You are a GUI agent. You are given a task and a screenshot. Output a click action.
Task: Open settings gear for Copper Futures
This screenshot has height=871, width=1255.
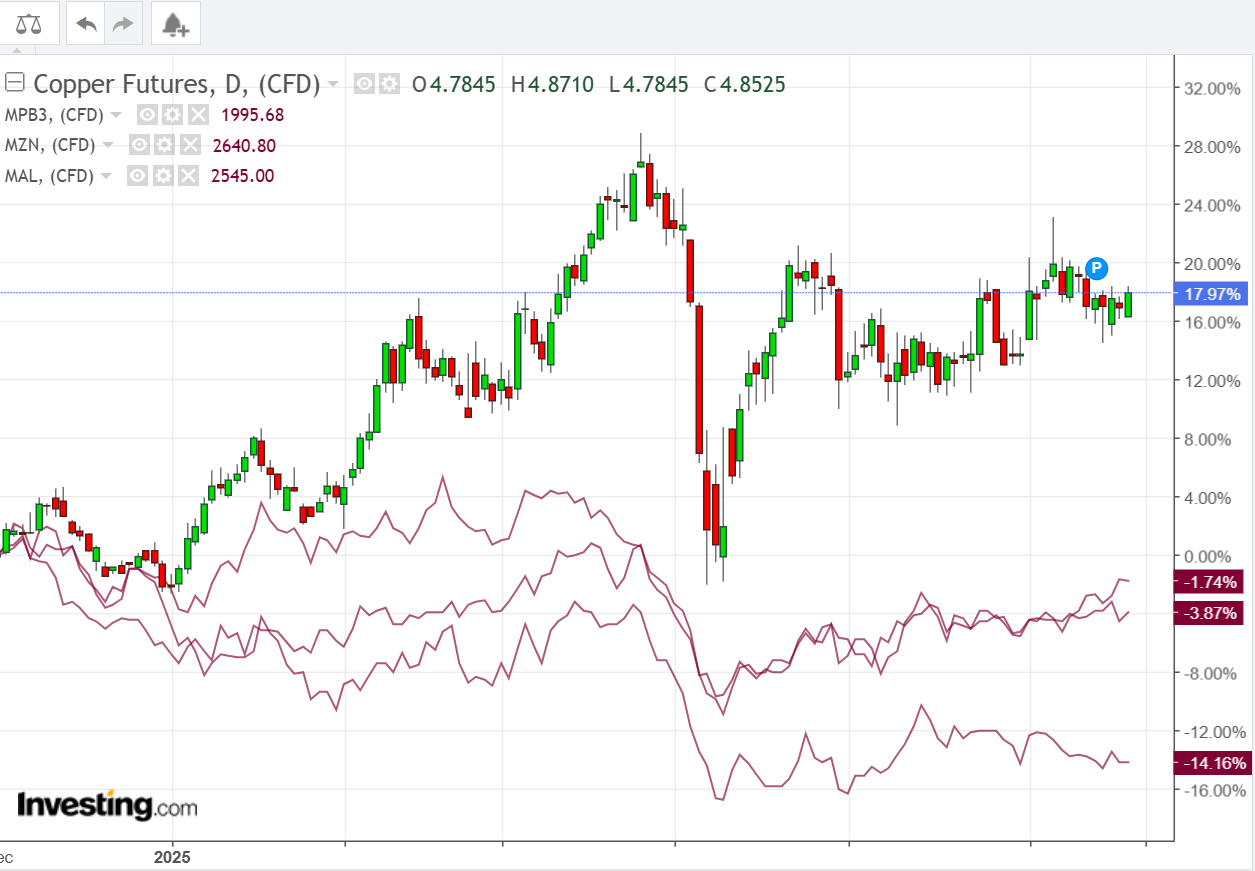pyautogui.click(x=389, y=85)
